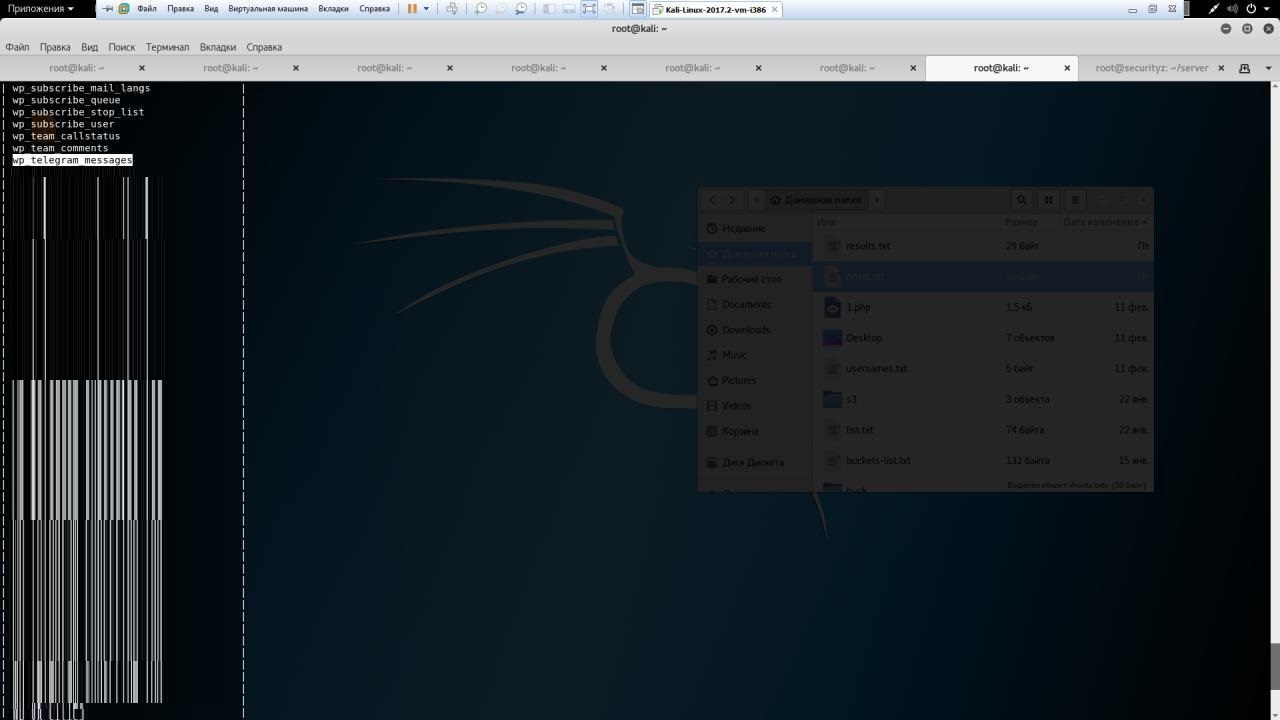Click the wp_subscribe_user table name
Screen dimensions: 1280x720
(x=63, y=124)
